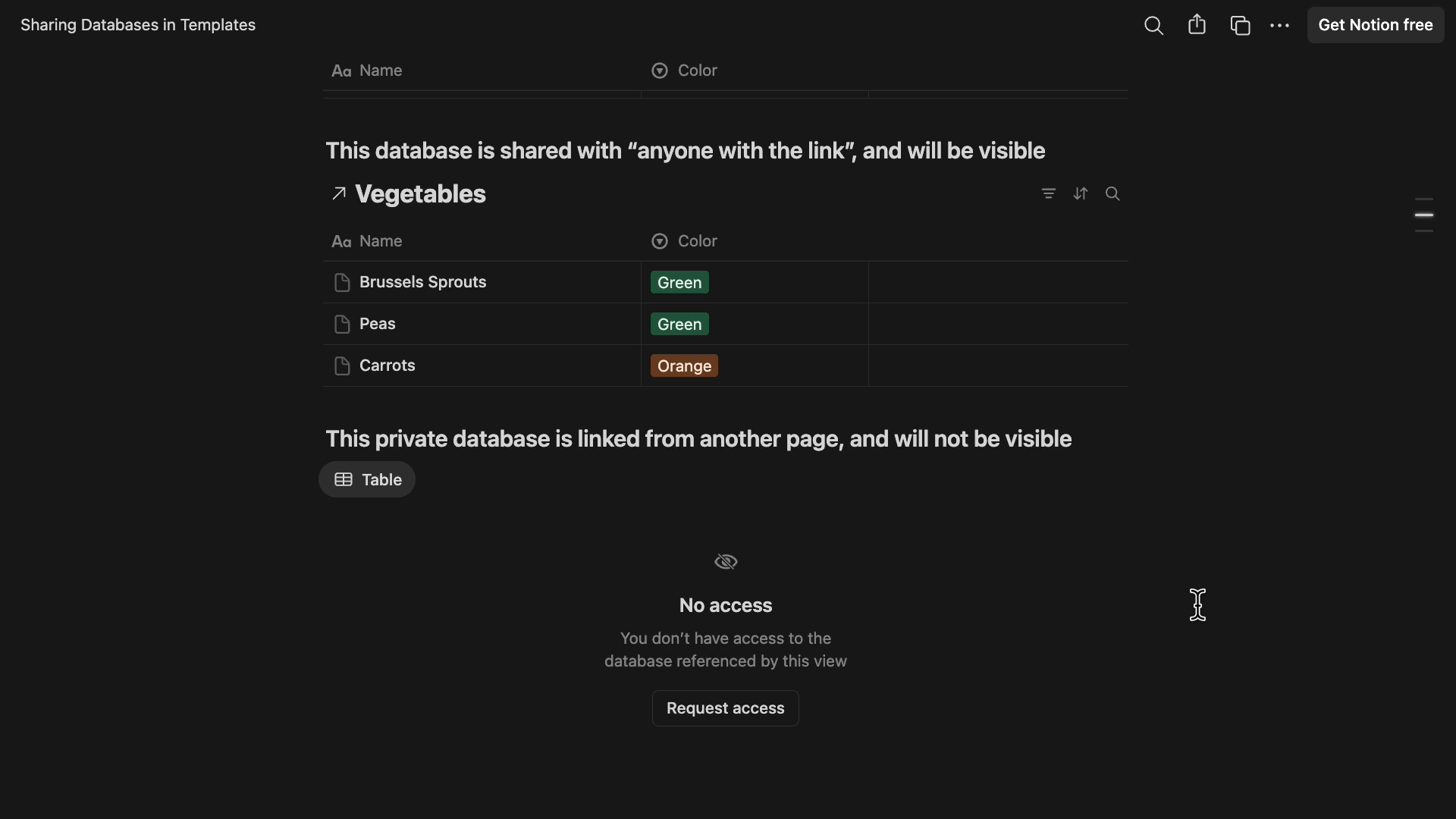Search within the Vegetables database
Viewport: 1456px width, 819px height.
tap(1112, 193)
